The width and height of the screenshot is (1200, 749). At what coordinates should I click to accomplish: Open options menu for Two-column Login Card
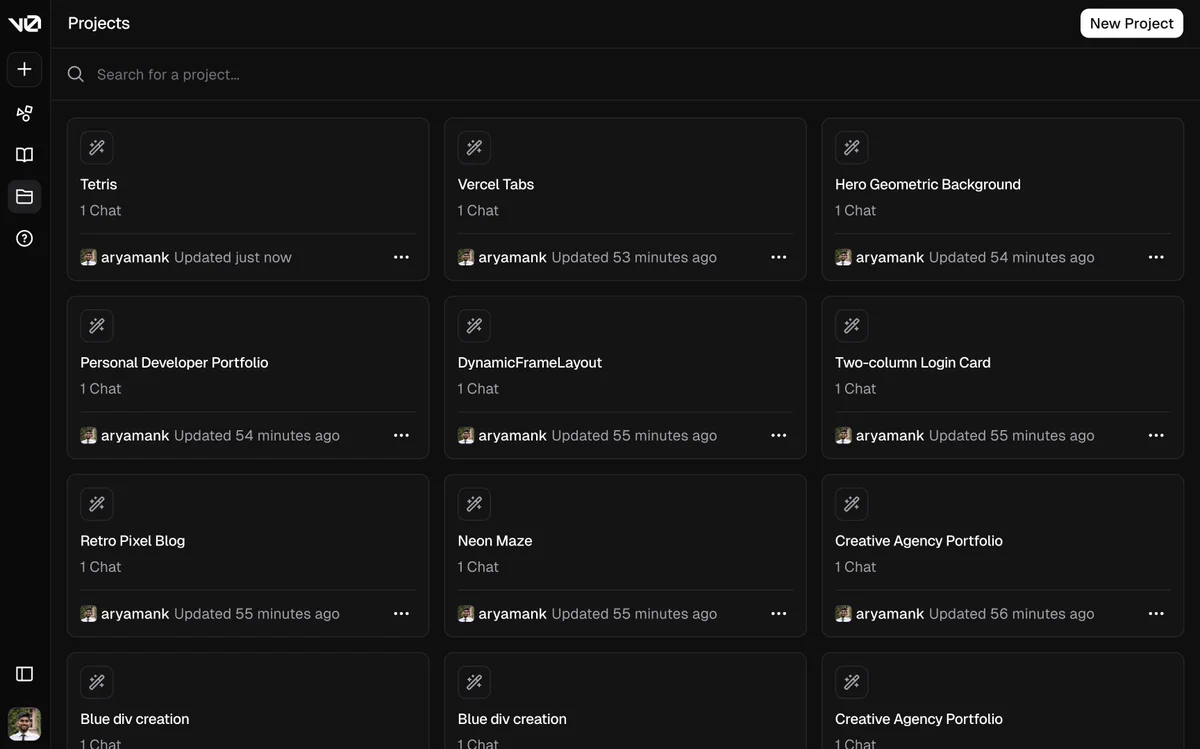pos(1156,435)
